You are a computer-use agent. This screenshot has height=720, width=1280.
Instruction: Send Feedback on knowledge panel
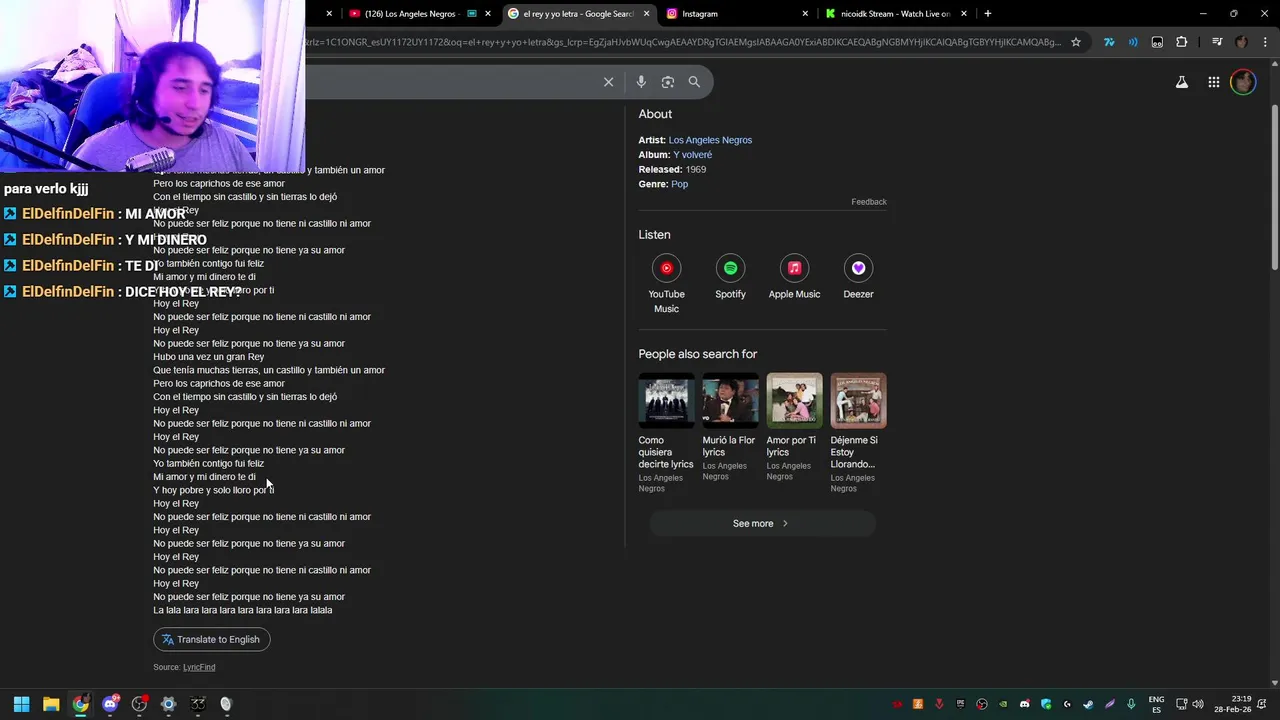tap(869, 202)
